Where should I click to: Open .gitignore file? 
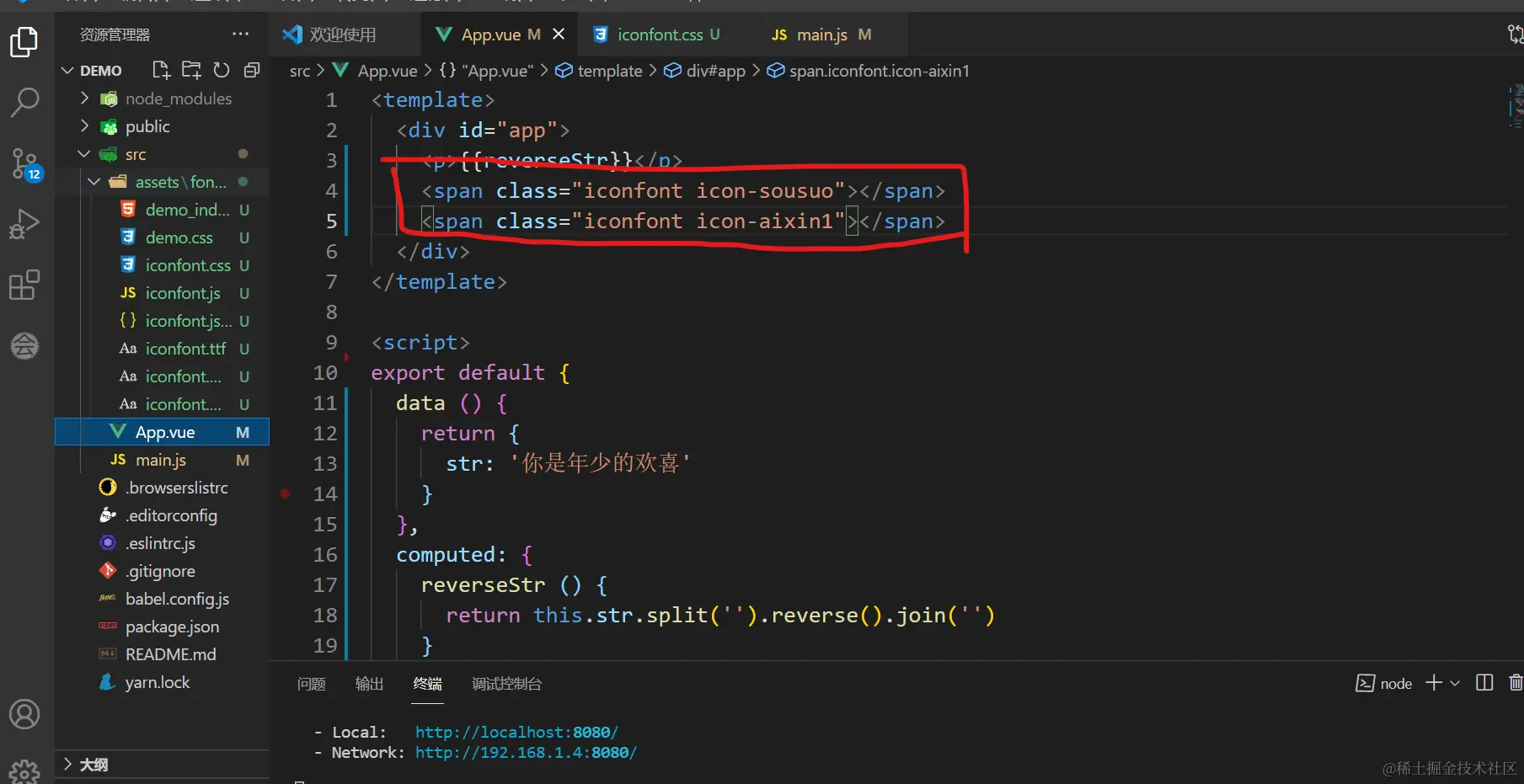162,571
